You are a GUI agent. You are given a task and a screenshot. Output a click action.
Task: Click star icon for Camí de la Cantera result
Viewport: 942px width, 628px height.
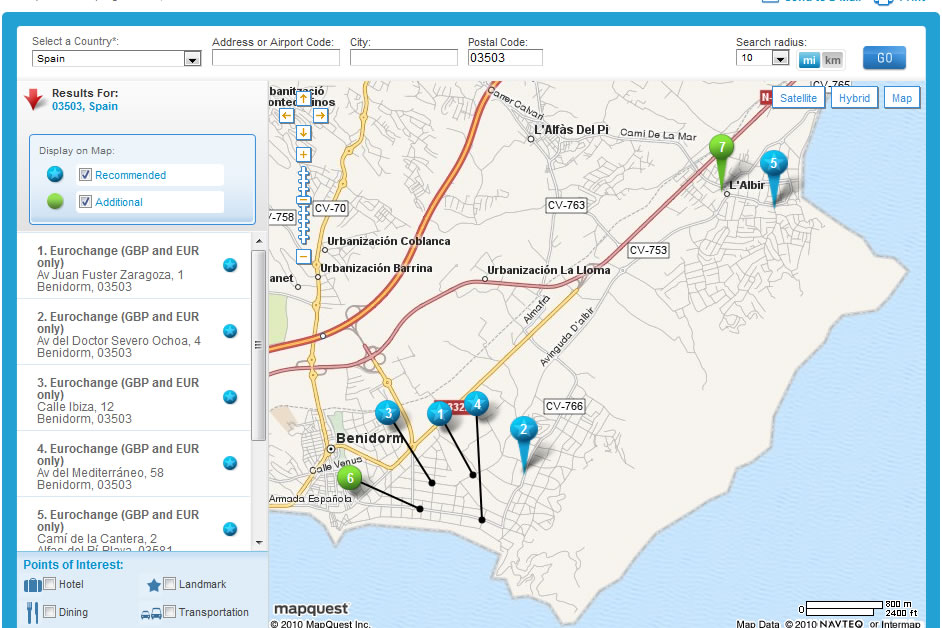click(229, 529)
